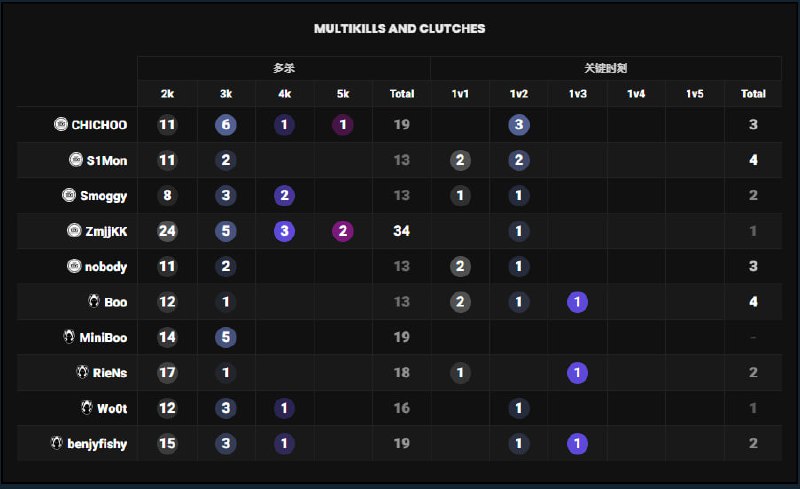Click the team logo beside Boo

pyautogui.click(x=93, y=301)
